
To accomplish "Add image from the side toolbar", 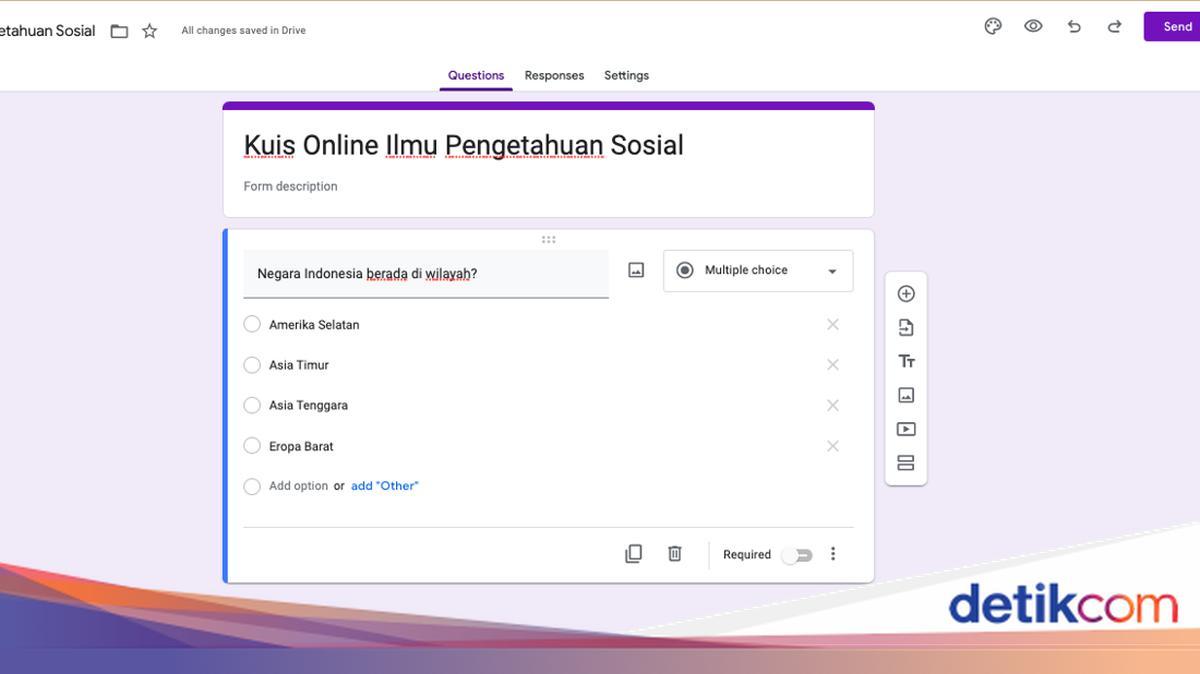I will 906,396.
